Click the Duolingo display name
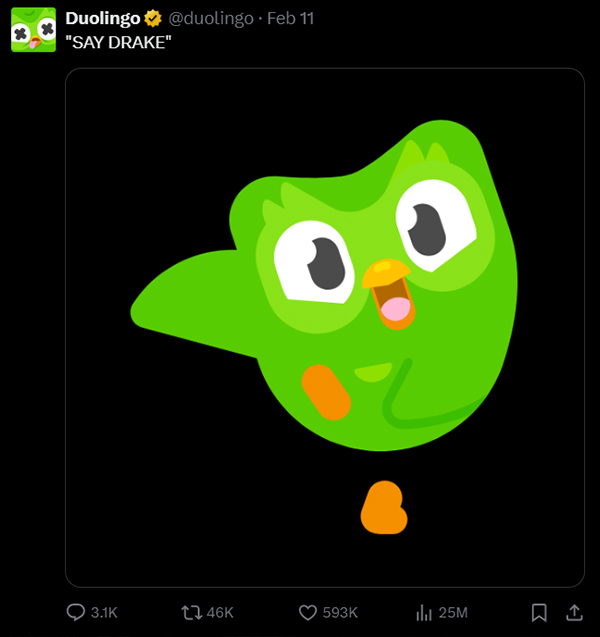600x637 pixels. coord(102,19)
